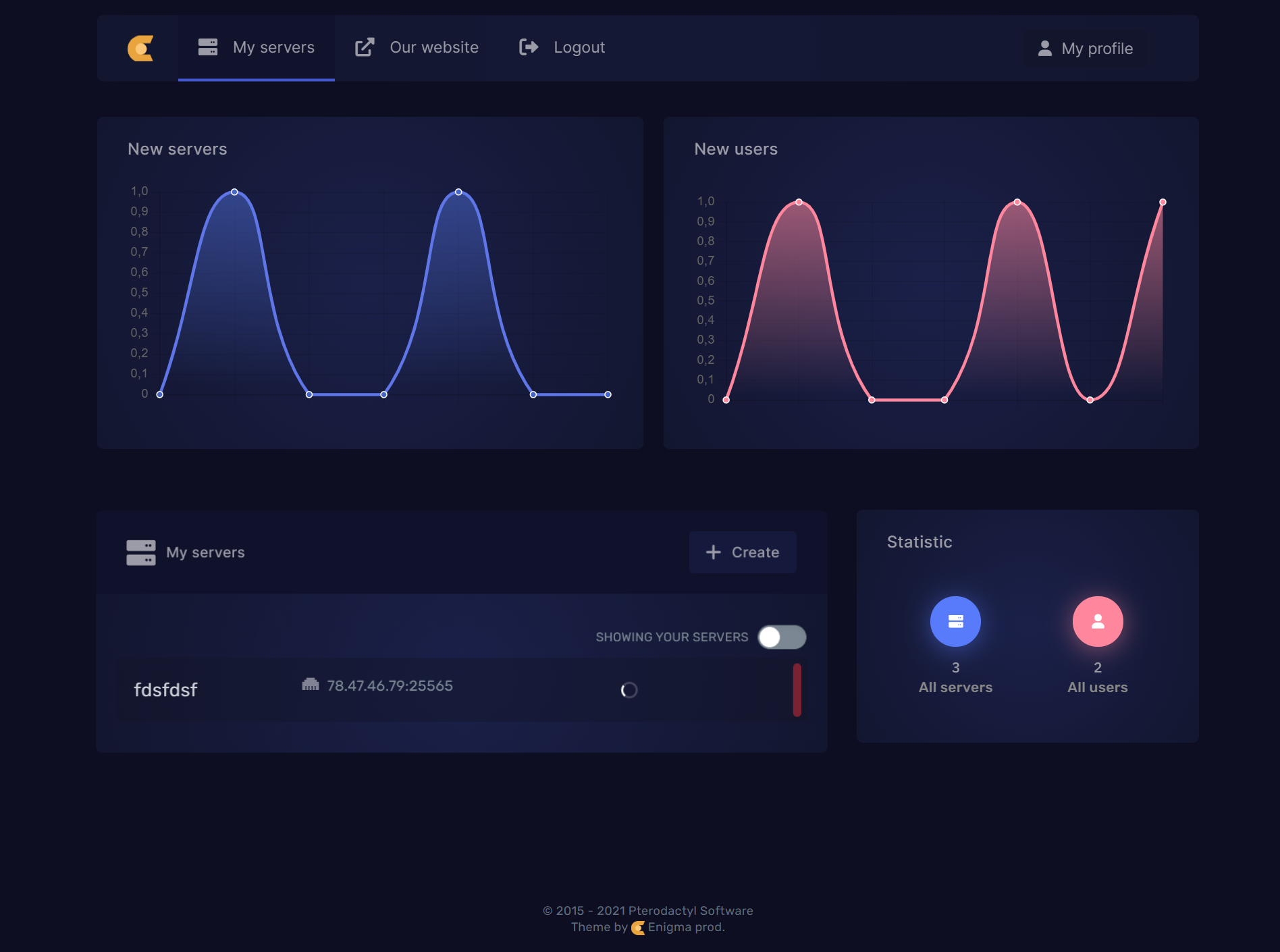This screenshot has width=1280, height=952.
Task: Click the user silhouette icon beside My profile
Action: click(1044, 49)
